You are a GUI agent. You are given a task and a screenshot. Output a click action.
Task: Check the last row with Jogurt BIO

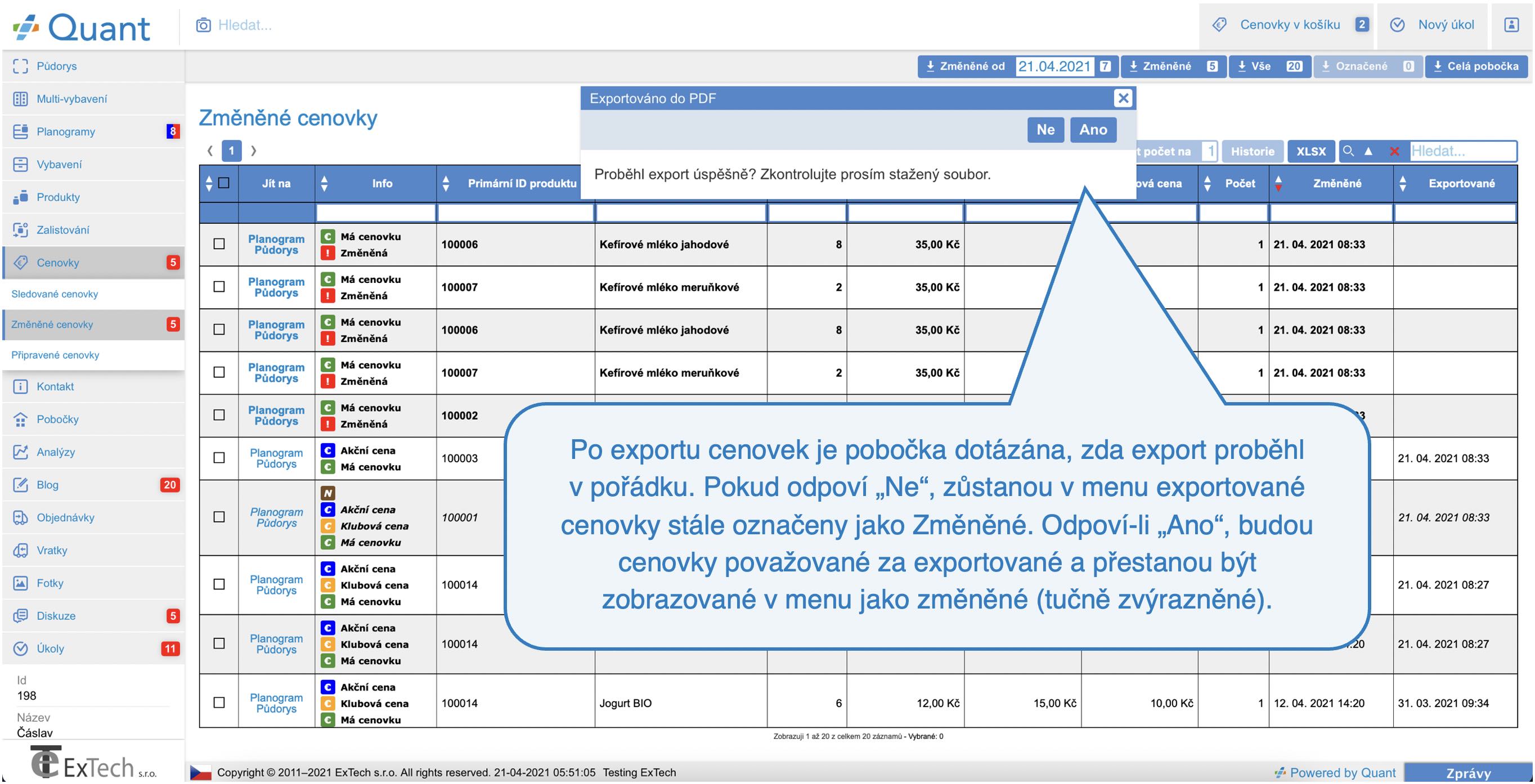pyautogui.click(x=219, y=703)
